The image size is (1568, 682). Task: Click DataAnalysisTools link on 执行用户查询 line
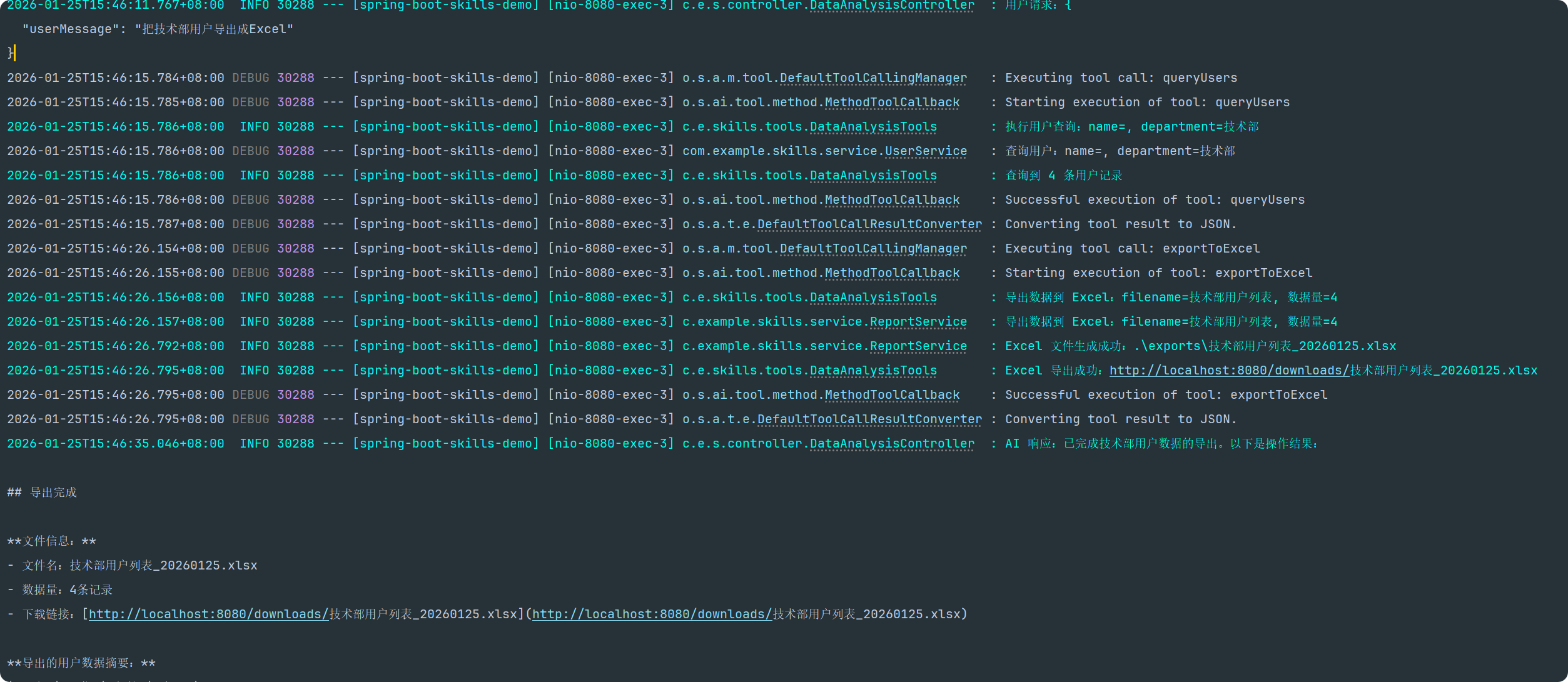pos(873,127)
